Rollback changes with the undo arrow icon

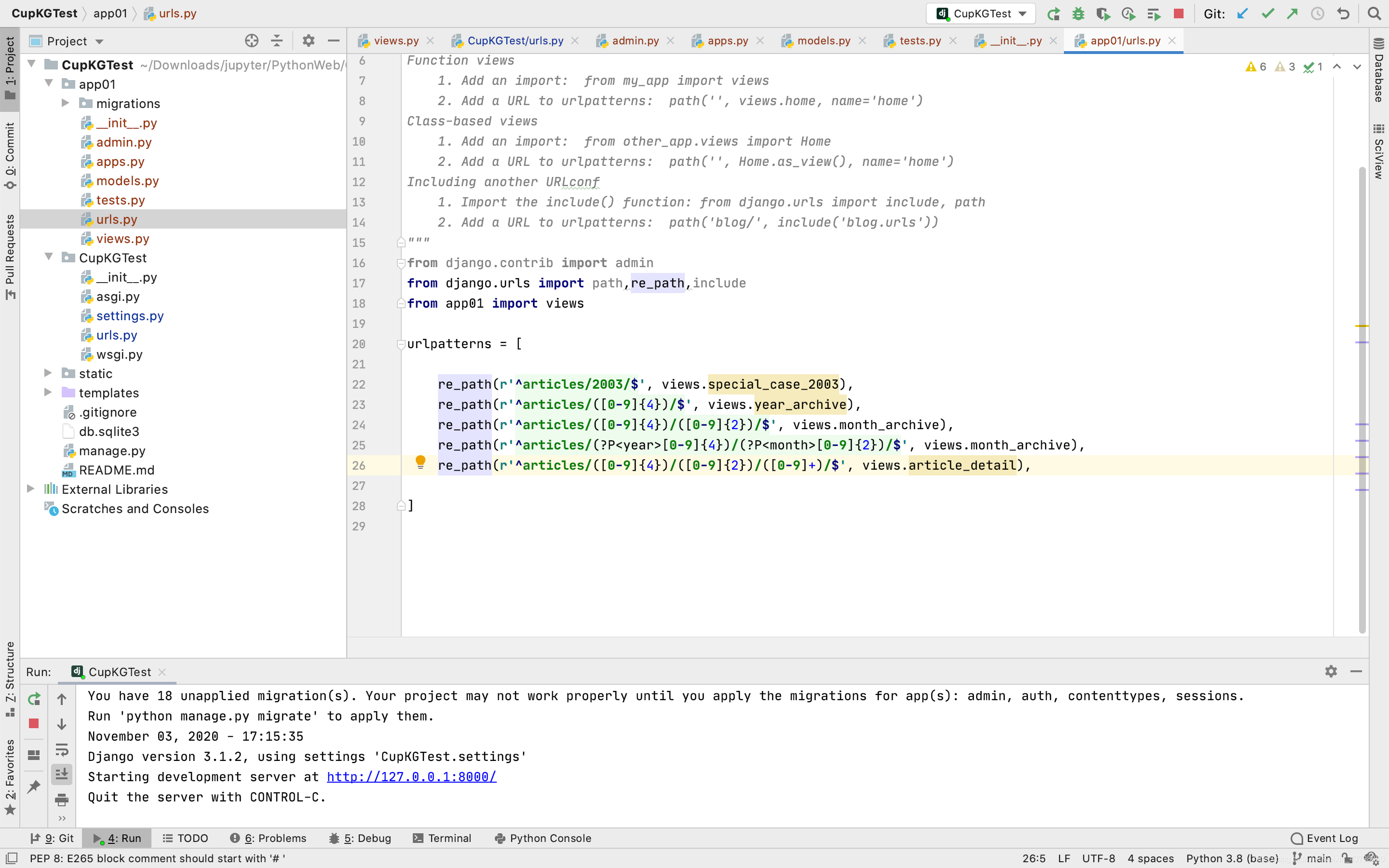(1343, 14)
